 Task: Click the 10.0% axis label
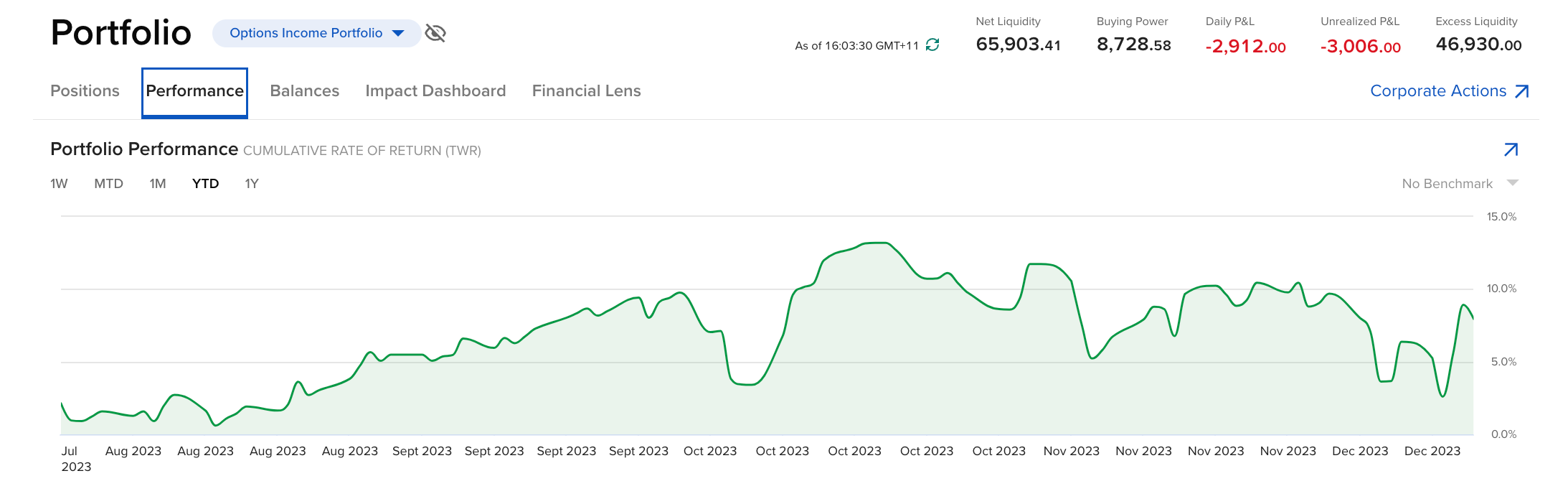[1501, 289]
